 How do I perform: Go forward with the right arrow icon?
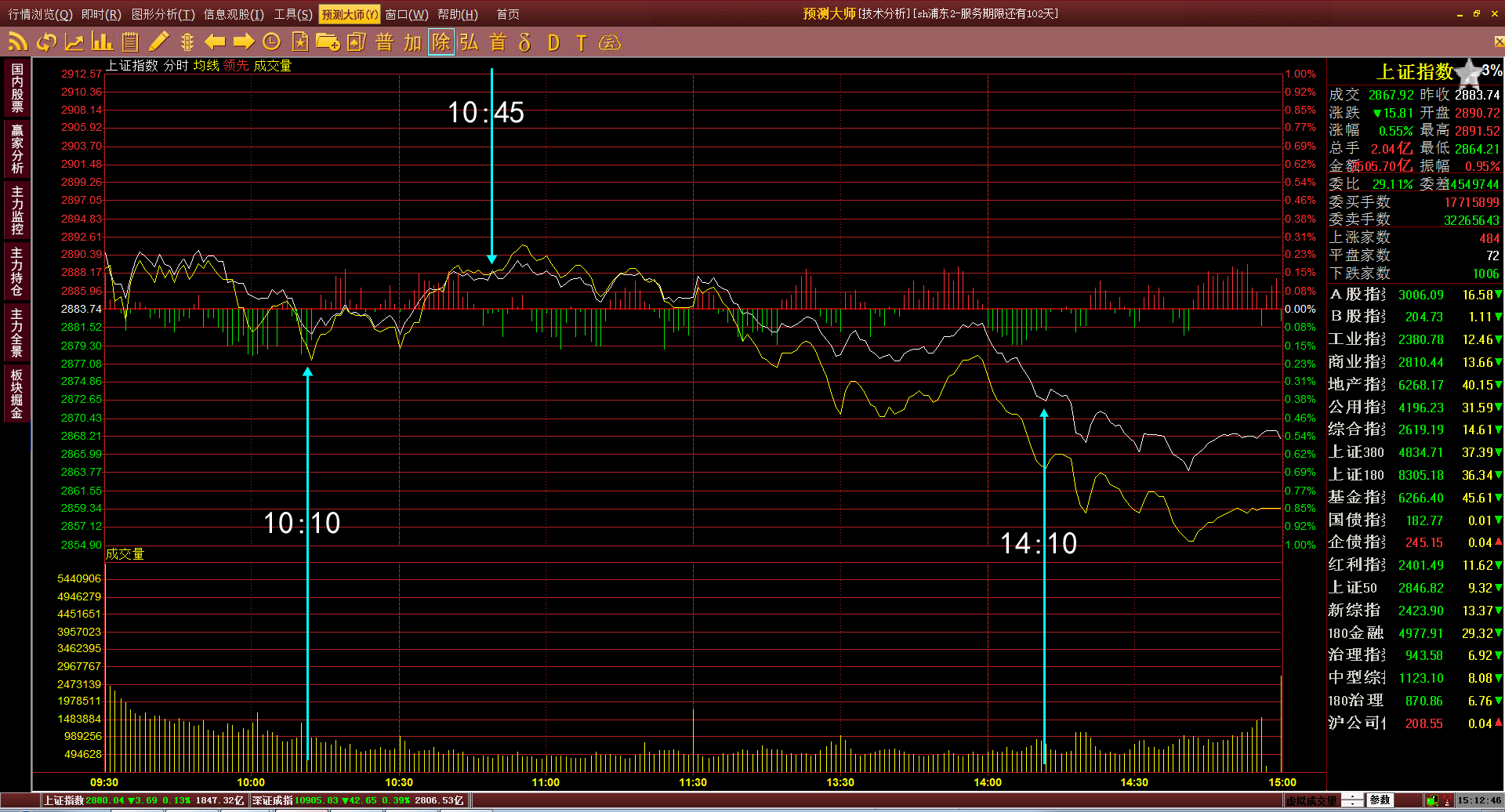pyautogui.click(x=244, y=42)
